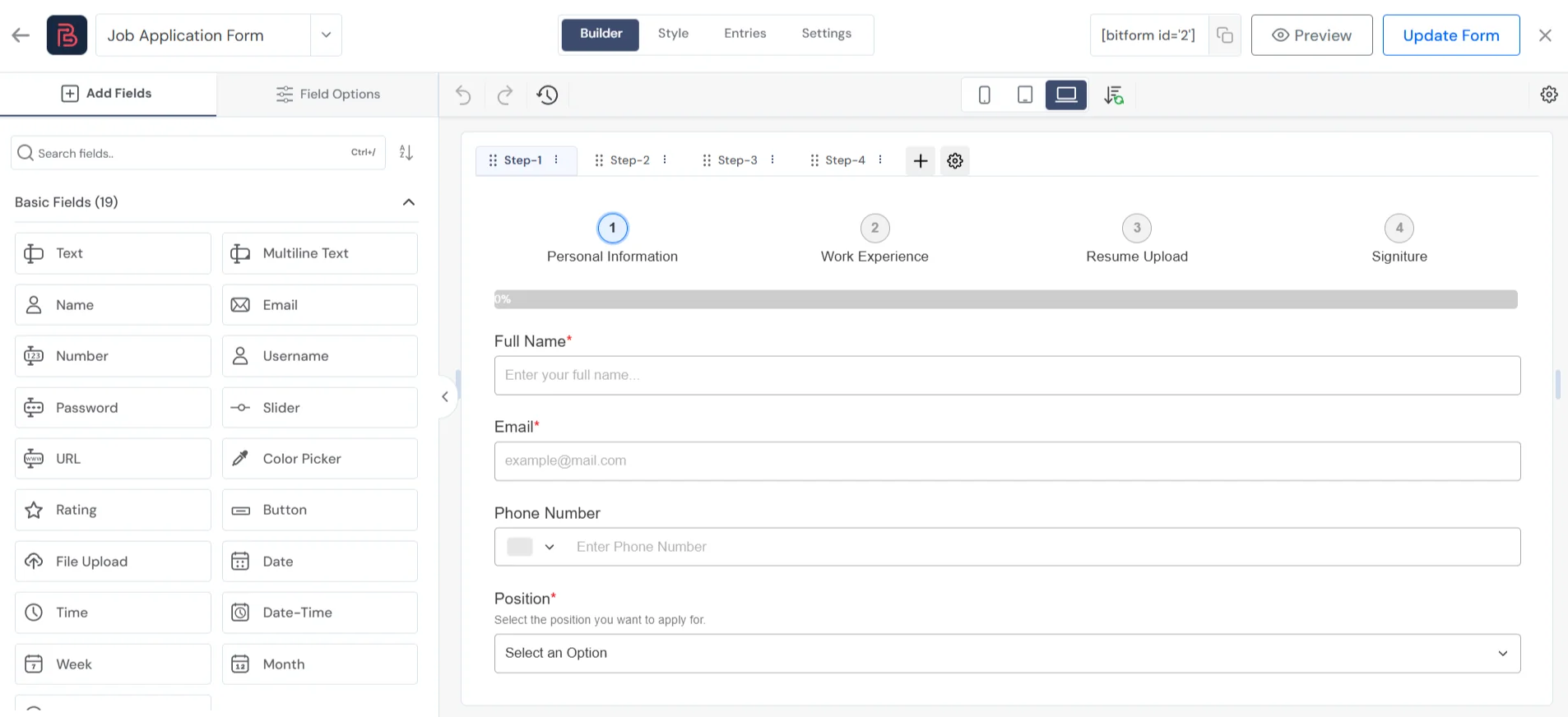The width and height of the screenshot is (1568, 717).
Task: Edit the Job Application Form title field
Action: click(x=203, y=35)
